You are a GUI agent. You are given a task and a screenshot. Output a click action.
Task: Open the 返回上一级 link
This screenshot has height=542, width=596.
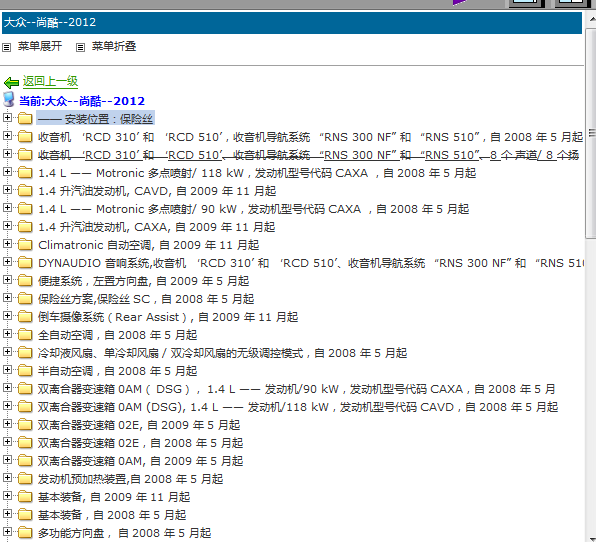[x=50, y=81]
